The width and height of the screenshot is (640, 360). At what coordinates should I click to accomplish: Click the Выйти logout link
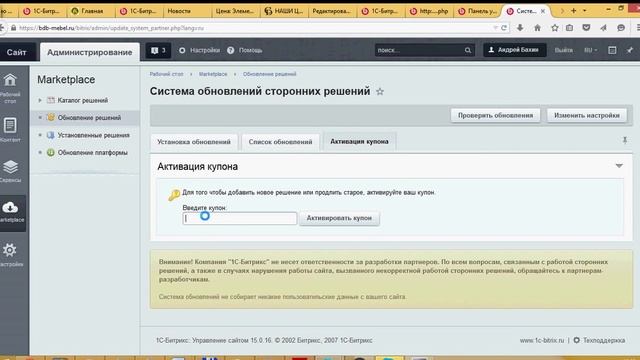[563, 50]
